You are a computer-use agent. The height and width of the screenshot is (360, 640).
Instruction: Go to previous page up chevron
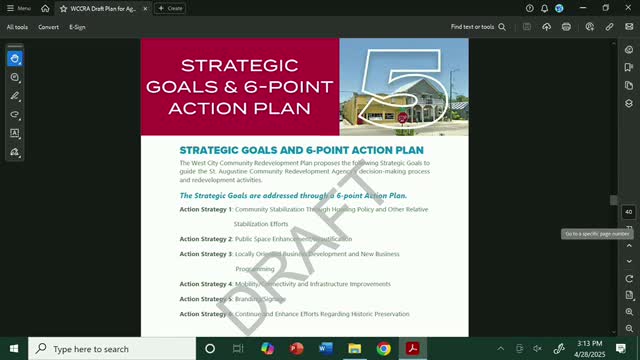tap(629, 246)
